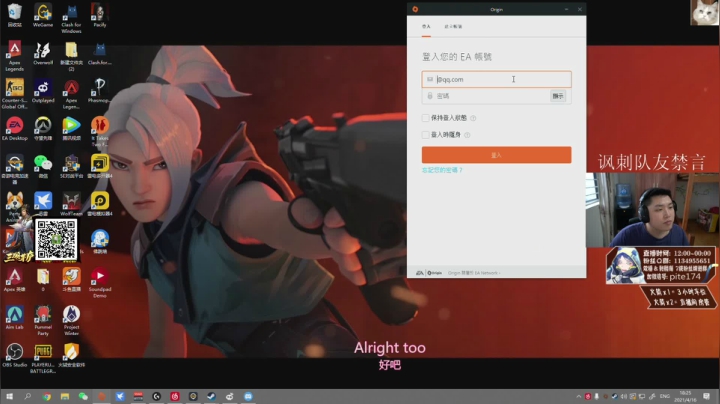Viewport: 720px width, 404px height.
Task: Open the Clash for Windows shortcut
Action: [71, 18]
